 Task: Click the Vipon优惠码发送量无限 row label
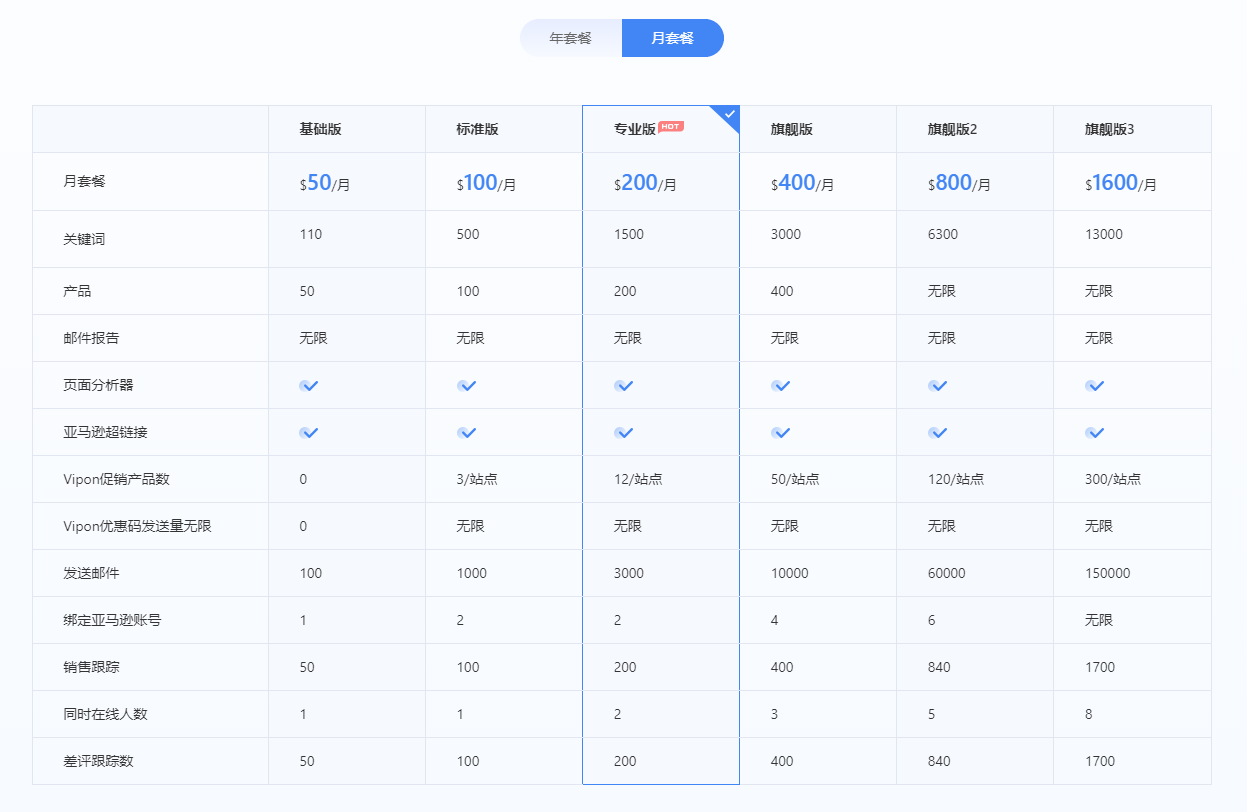point(137,526)
